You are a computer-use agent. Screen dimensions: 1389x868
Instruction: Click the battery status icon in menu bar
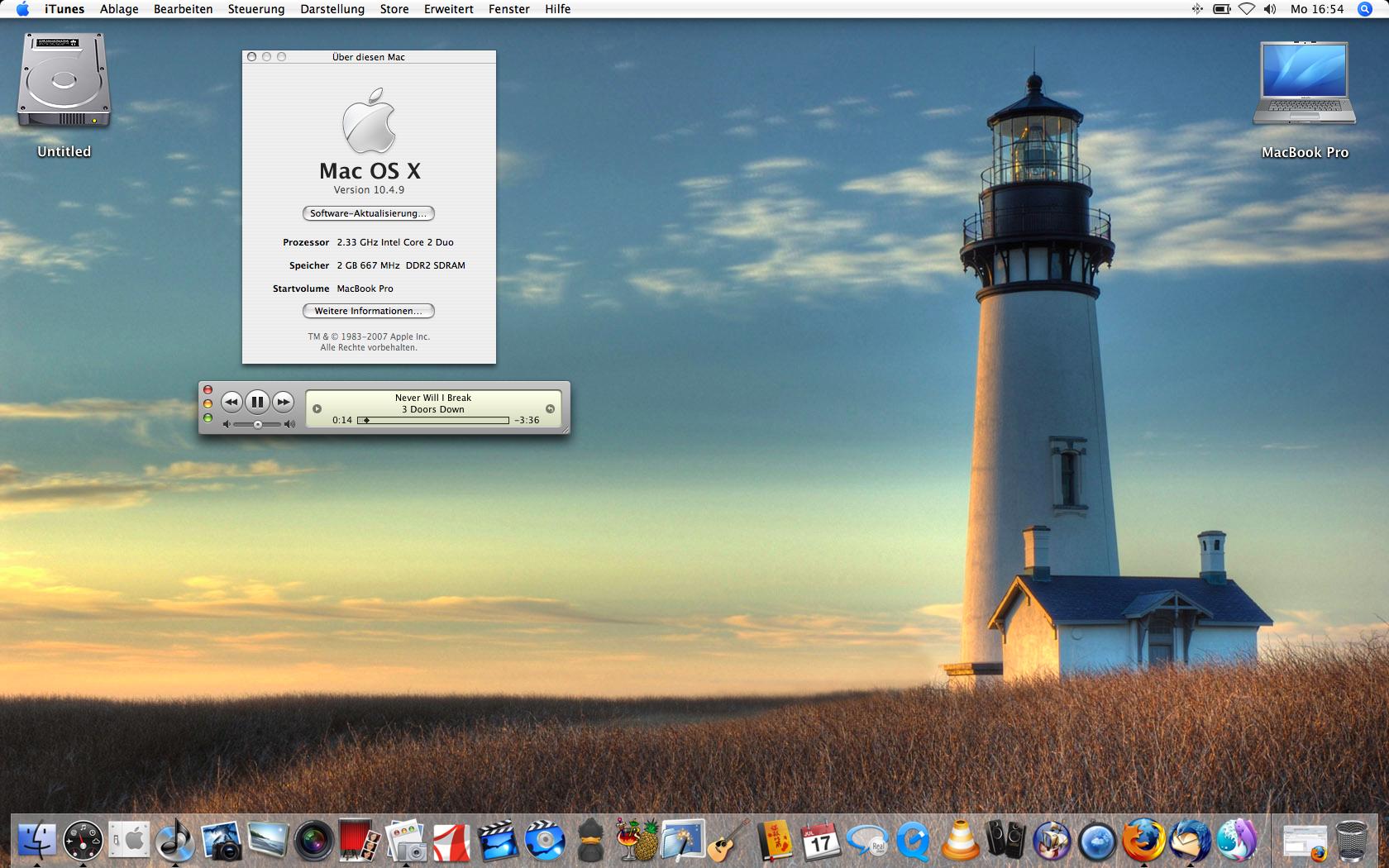click(x=1222, y=9)
